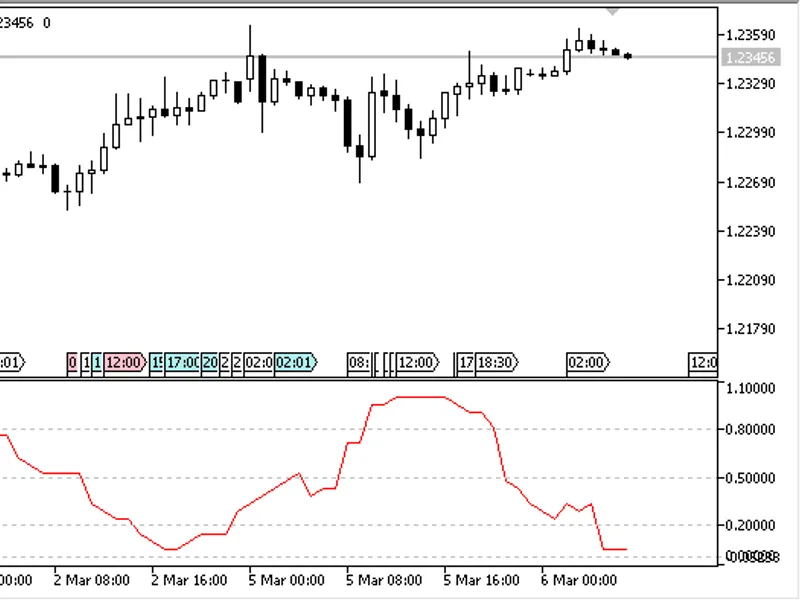Click the 1.22090 price scale label
The image size is (800, 600).
(x=750, y=280)
